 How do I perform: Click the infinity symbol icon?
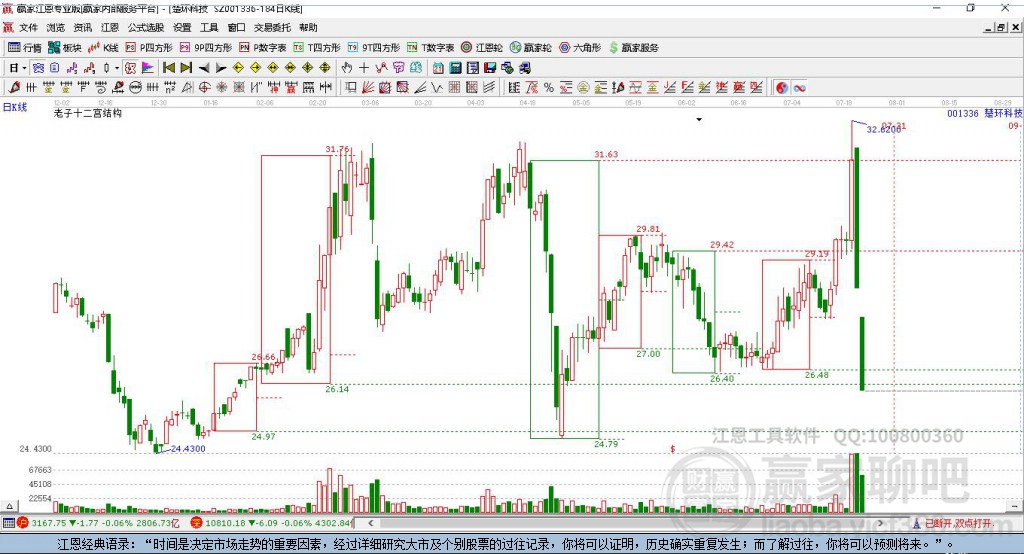(799, 88)
